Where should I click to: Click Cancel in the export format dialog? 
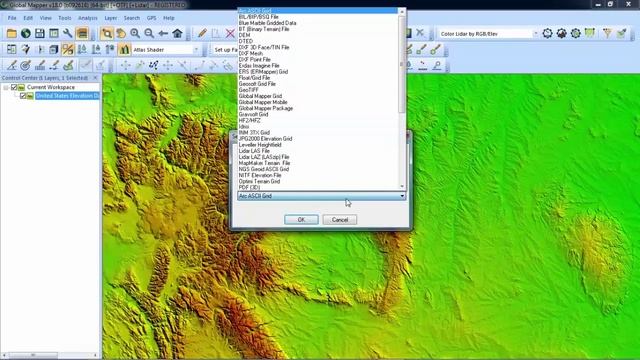340,220
